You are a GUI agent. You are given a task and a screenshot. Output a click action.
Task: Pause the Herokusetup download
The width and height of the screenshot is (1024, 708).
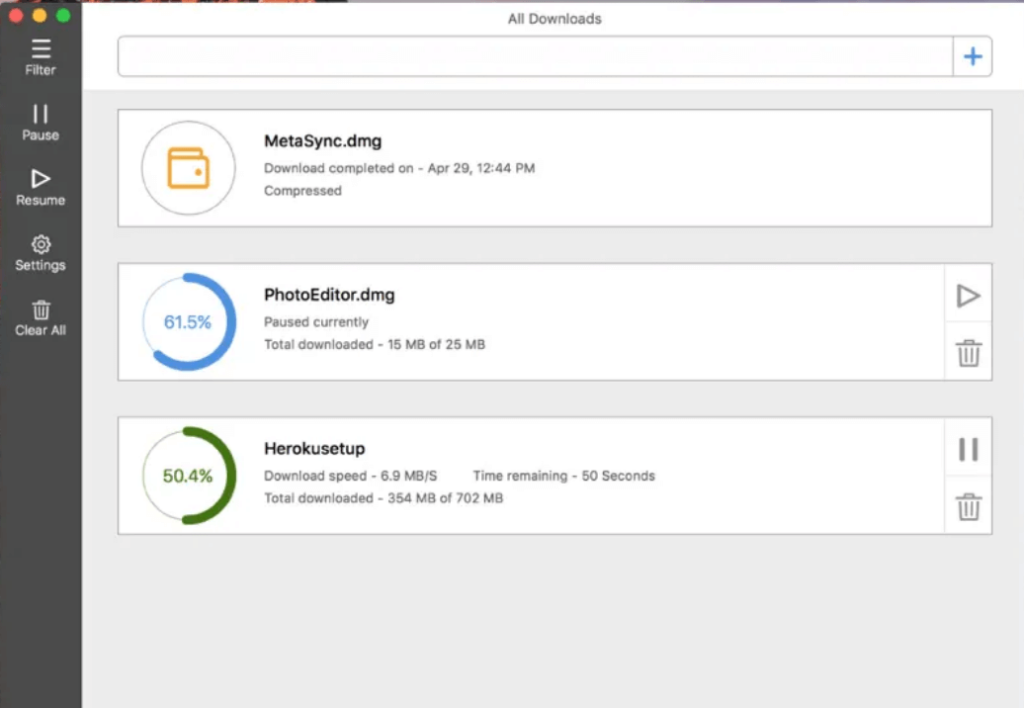pos(968,449)
